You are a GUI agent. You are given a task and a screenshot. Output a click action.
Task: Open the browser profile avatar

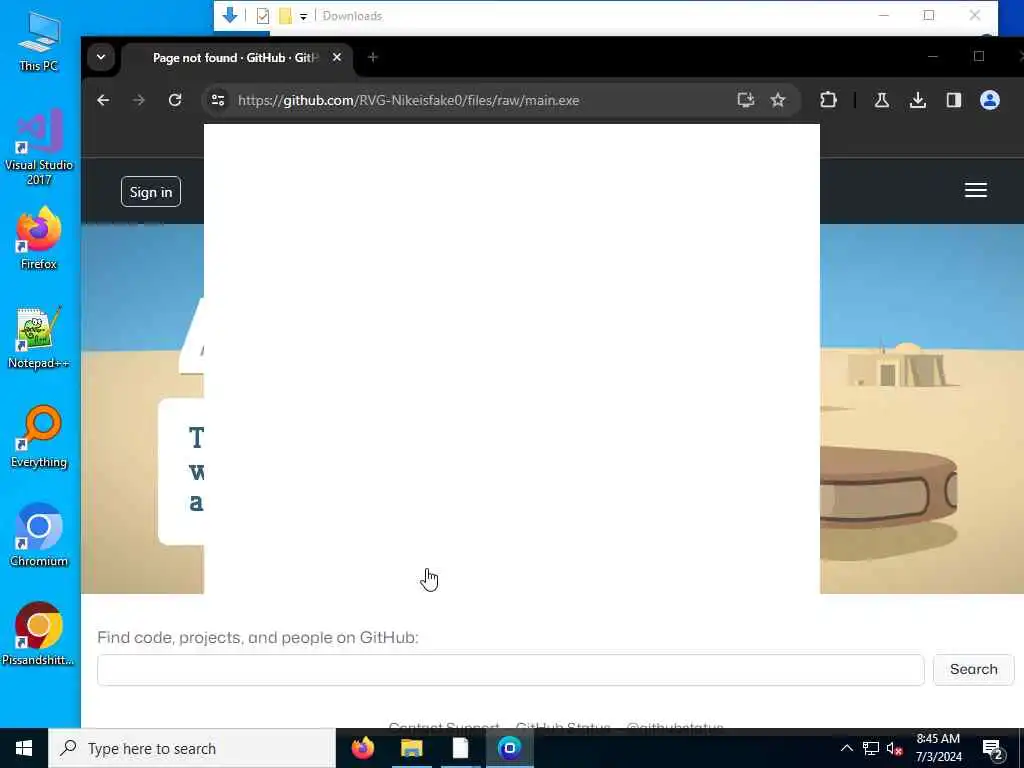tap(989, 100)
